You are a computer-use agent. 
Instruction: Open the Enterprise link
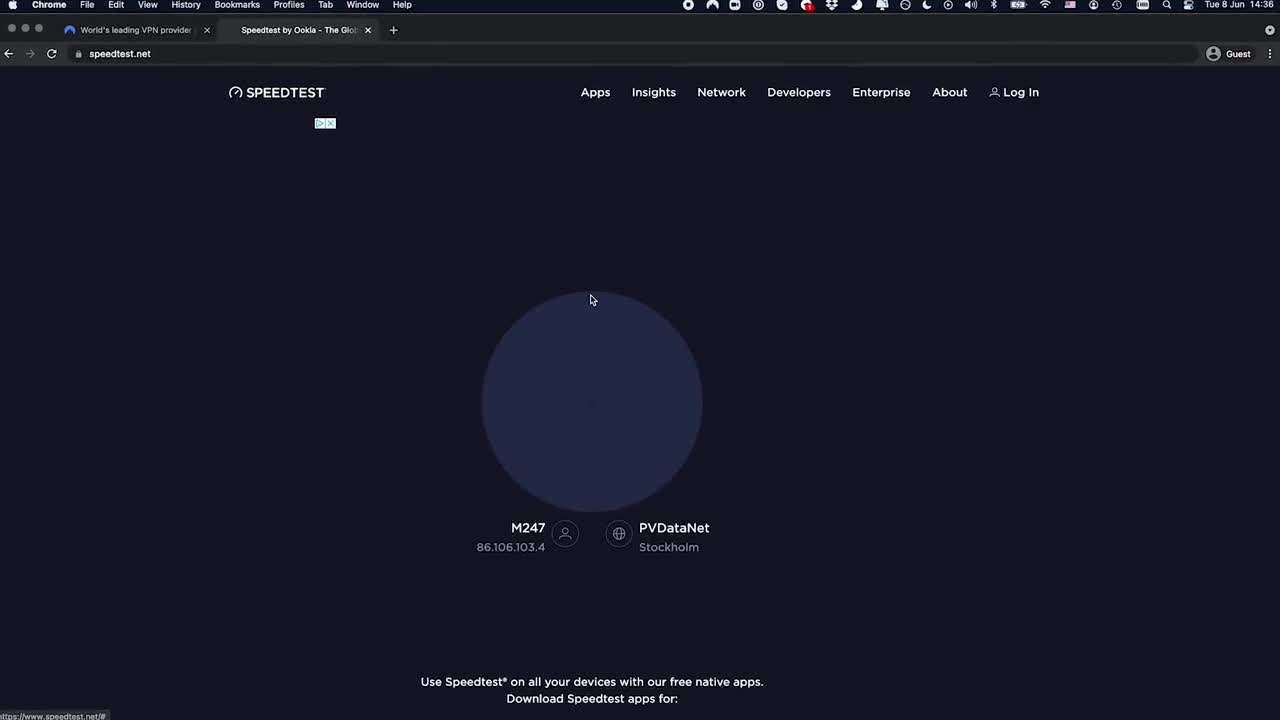coord(881,92)
